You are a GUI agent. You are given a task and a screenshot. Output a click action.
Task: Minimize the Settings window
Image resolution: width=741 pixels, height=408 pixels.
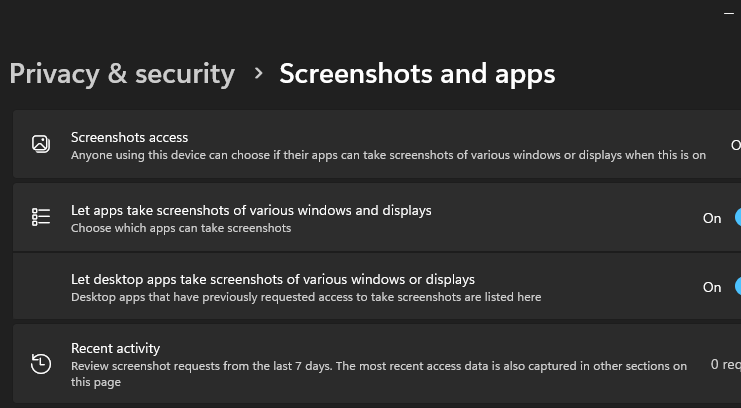pyautogui.click(x=727, y=13)
